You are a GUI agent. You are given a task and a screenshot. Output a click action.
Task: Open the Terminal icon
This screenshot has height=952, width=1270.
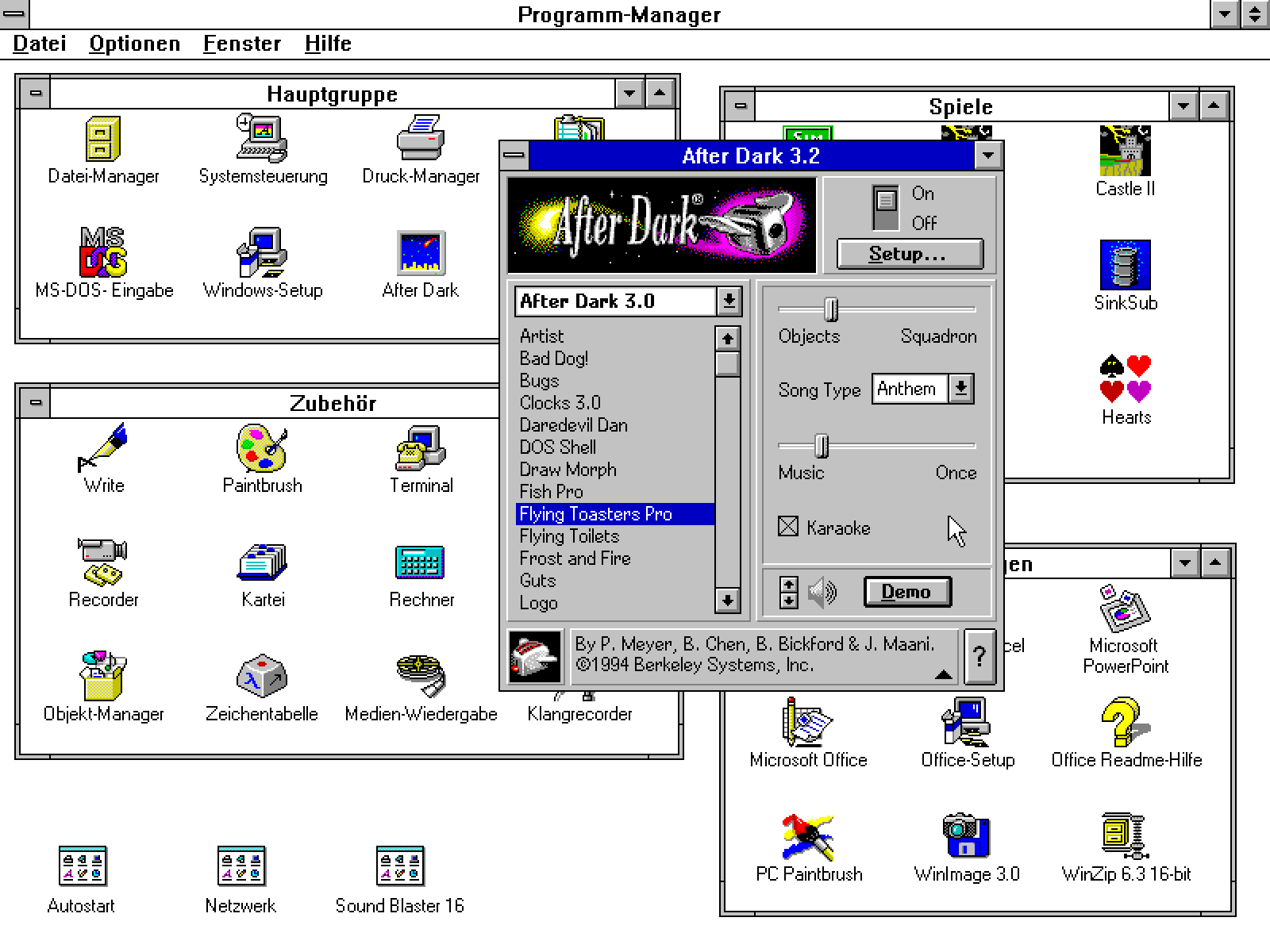coord(421,447)
